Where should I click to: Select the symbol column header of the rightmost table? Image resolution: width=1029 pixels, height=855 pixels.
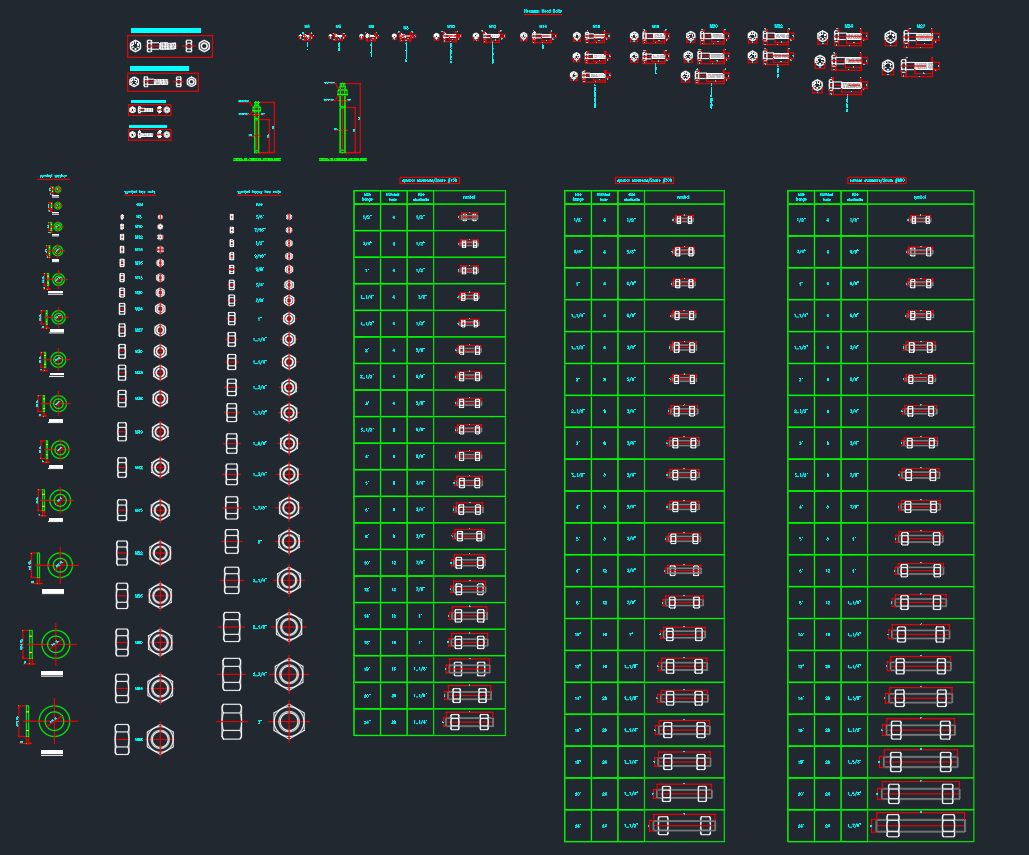(x=920, y=197)
